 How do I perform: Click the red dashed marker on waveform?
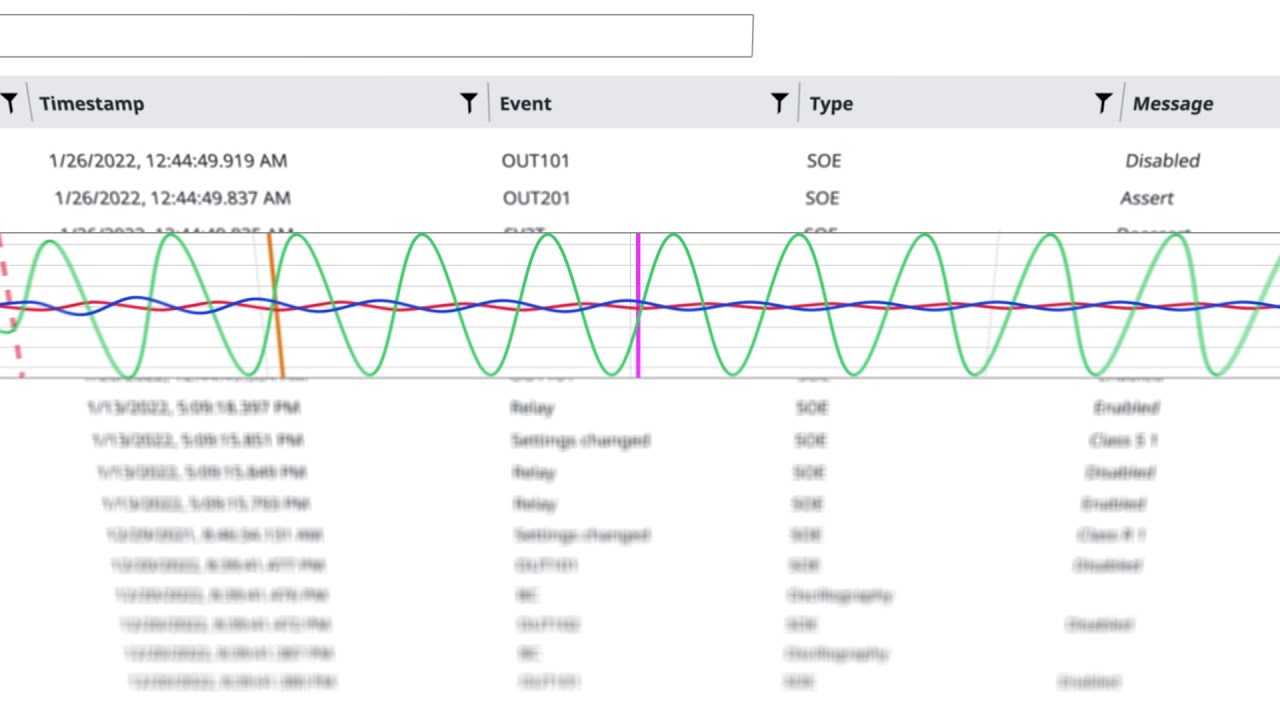(12, 305)
